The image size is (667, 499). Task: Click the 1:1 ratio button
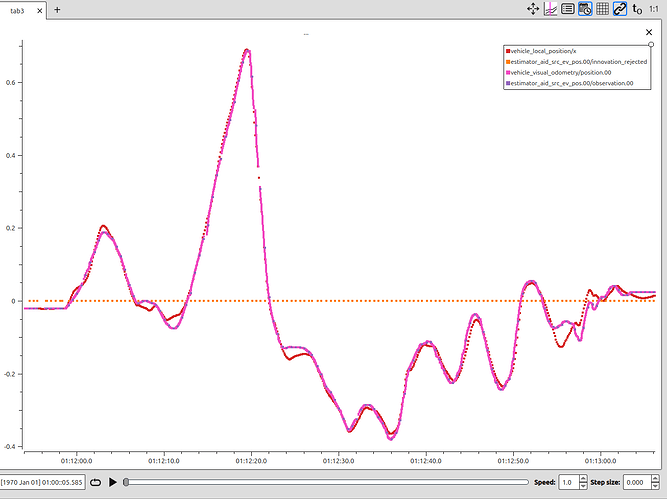[654, 9]
